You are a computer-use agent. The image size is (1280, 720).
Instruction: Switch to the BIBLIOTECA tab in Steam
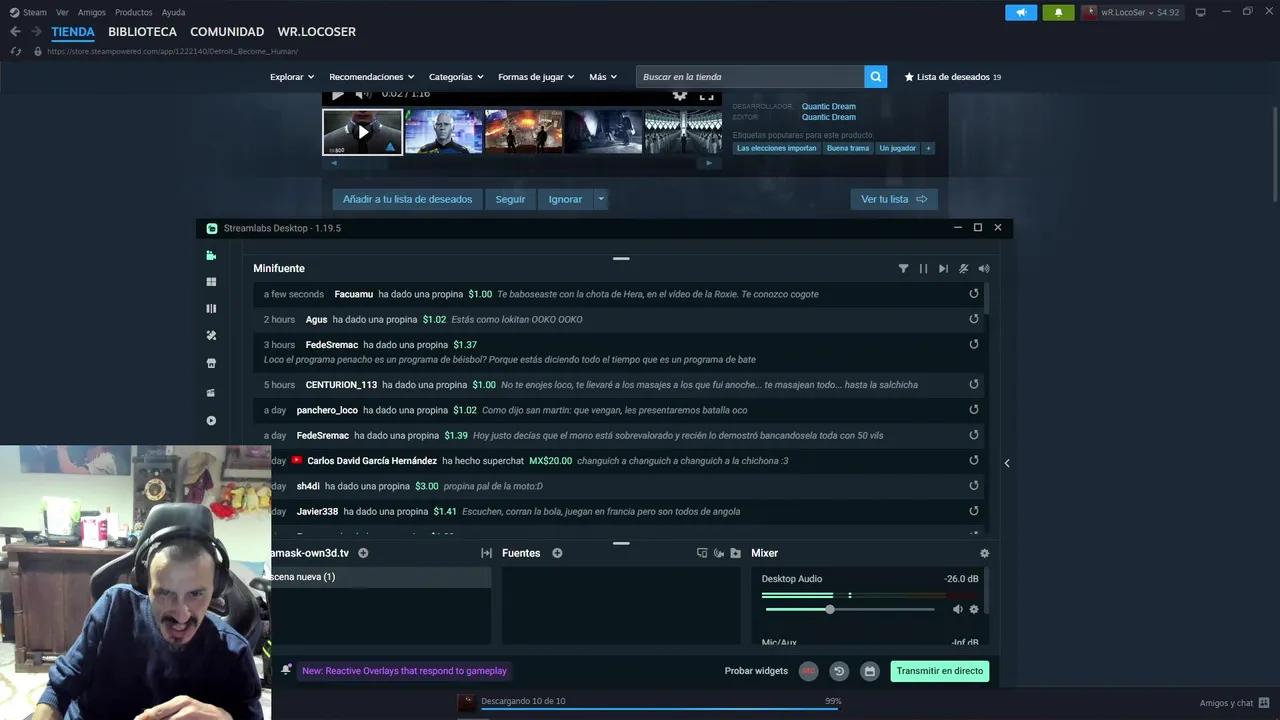pyautogui.click(x=142, y=32)
